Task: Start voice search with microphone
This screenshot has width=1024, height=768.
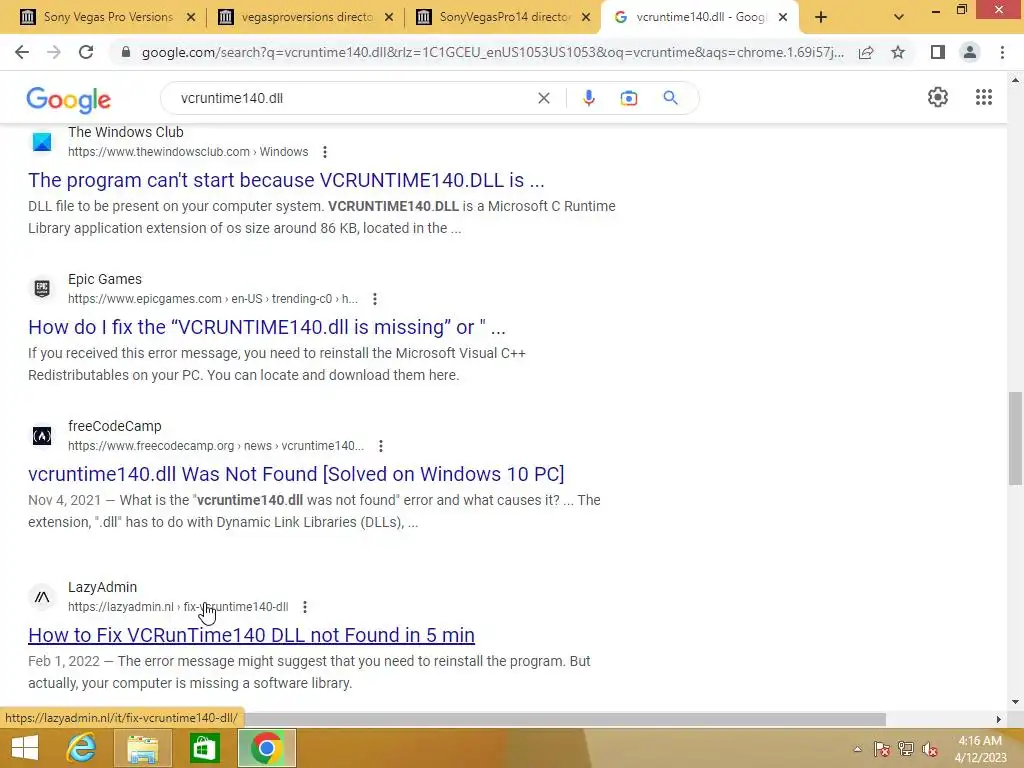Action: (x=588, y=98)
